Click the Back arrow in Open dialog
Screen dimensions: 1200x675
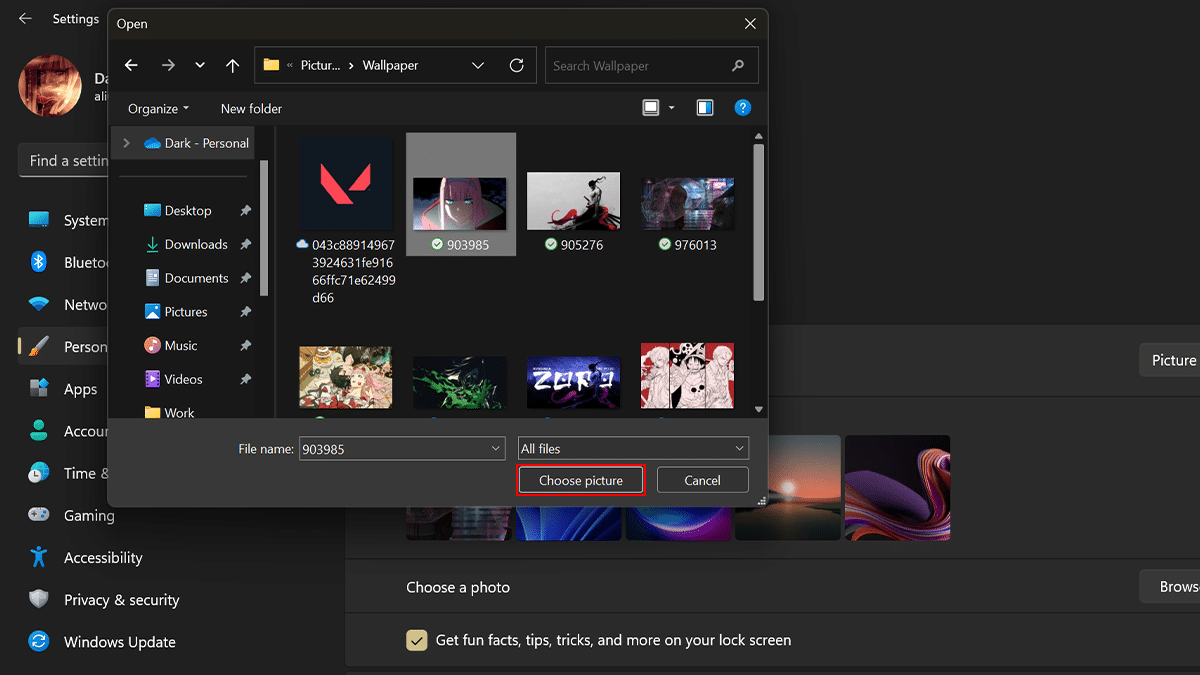click(131, 66)
